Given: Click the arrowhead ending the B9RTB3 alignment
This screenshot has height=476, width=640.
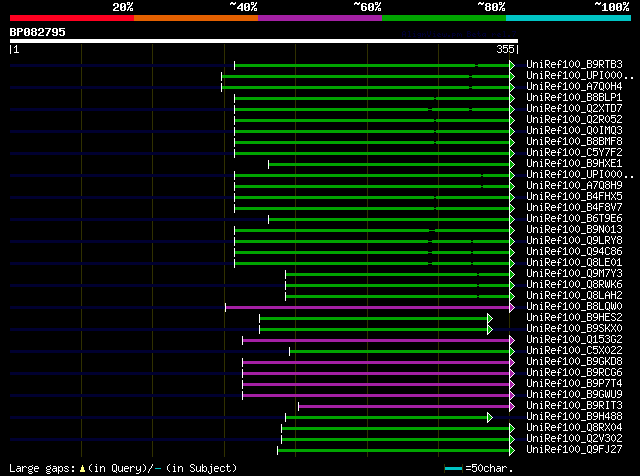Looking at the screenshot, I should coord(512,65).
